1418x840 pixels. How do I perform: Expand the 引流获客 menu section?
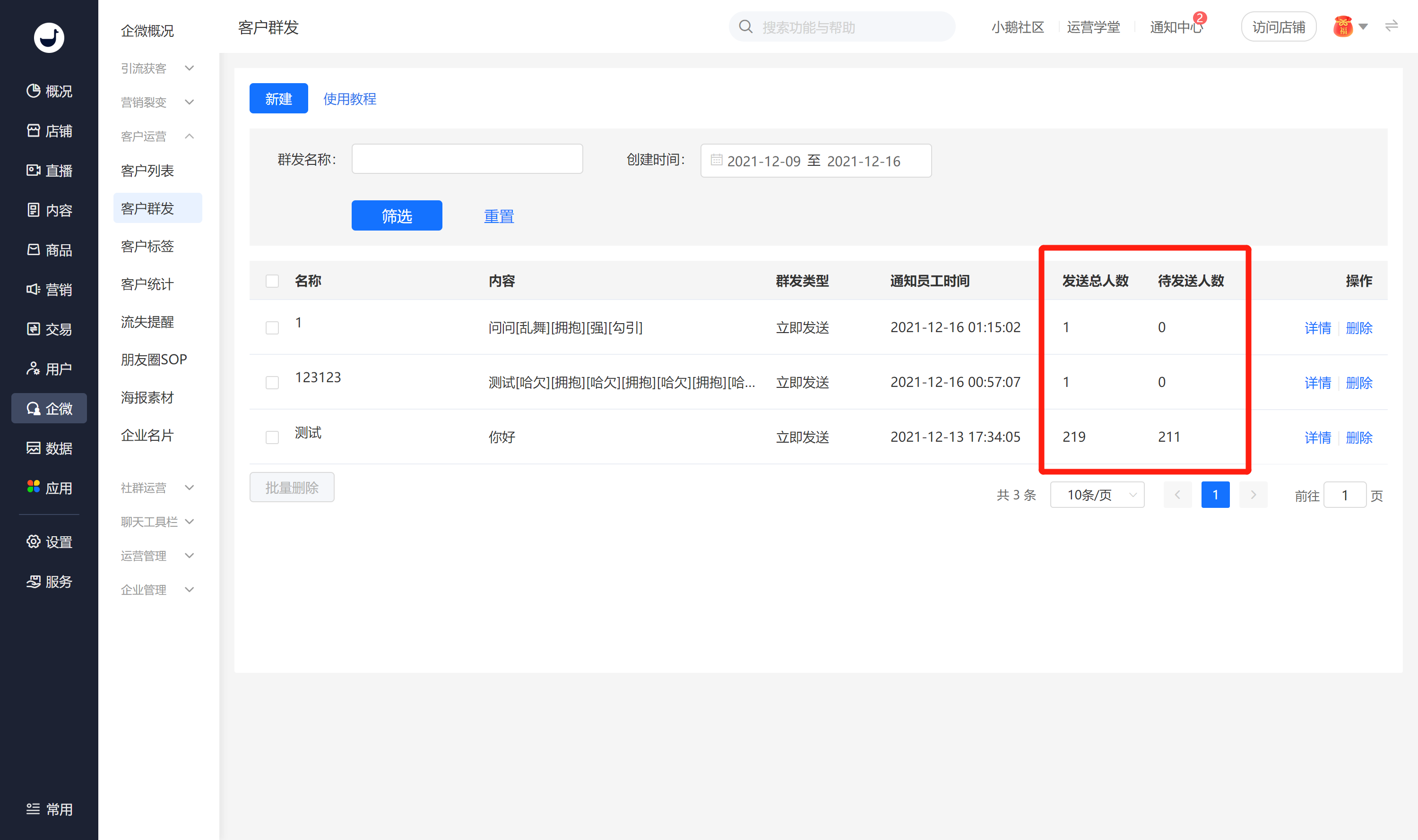[x=157, y=68]
